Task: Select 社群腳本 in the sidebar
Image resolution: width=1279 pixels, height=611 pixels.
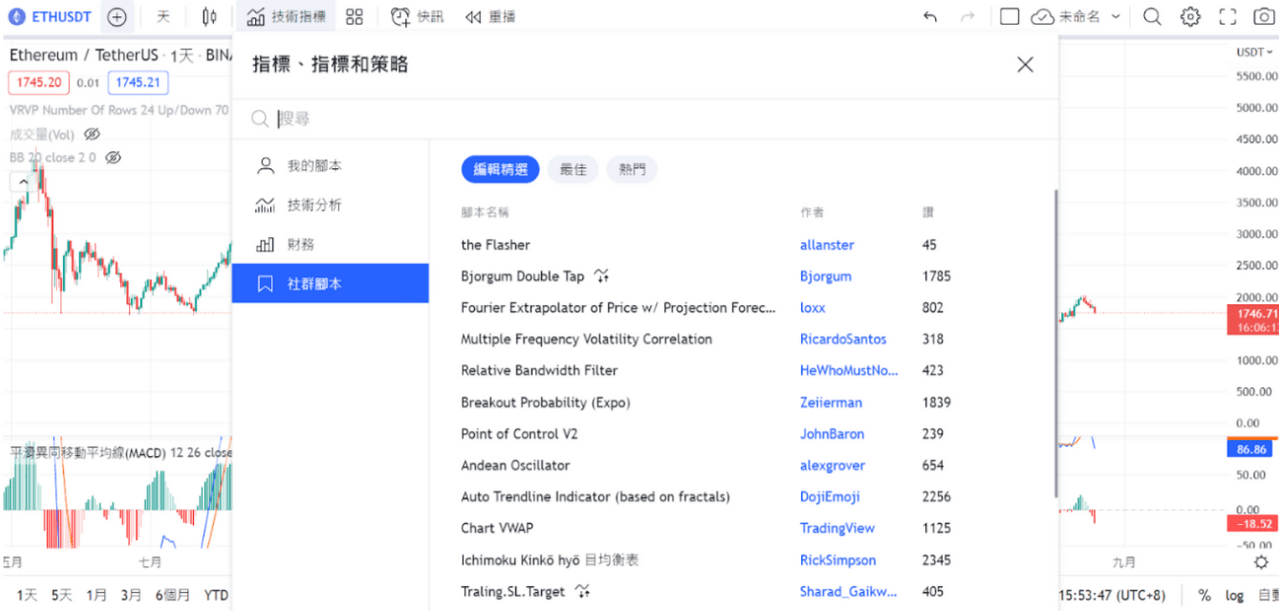Action: [330, 284]
